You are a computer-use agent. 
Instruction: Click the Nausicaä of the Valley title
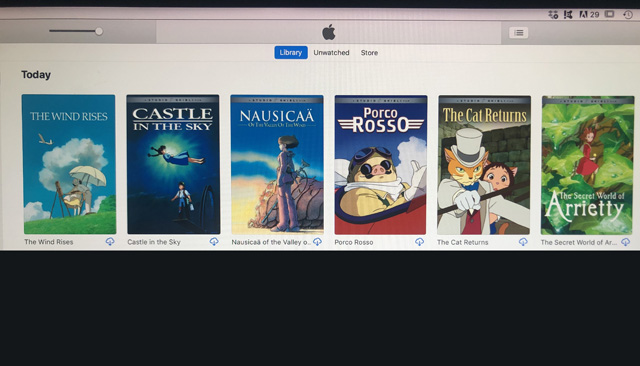pos(271,242)
